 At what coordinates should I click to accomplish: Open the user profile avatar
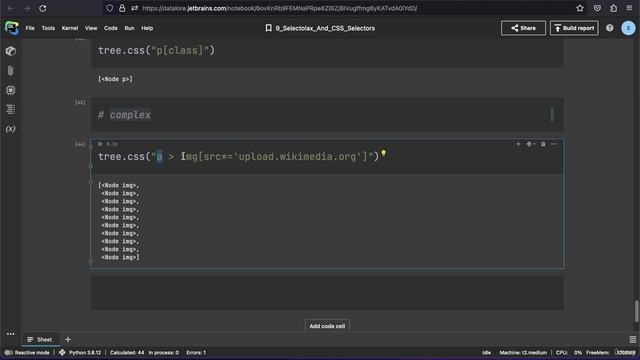click(628, 28)
